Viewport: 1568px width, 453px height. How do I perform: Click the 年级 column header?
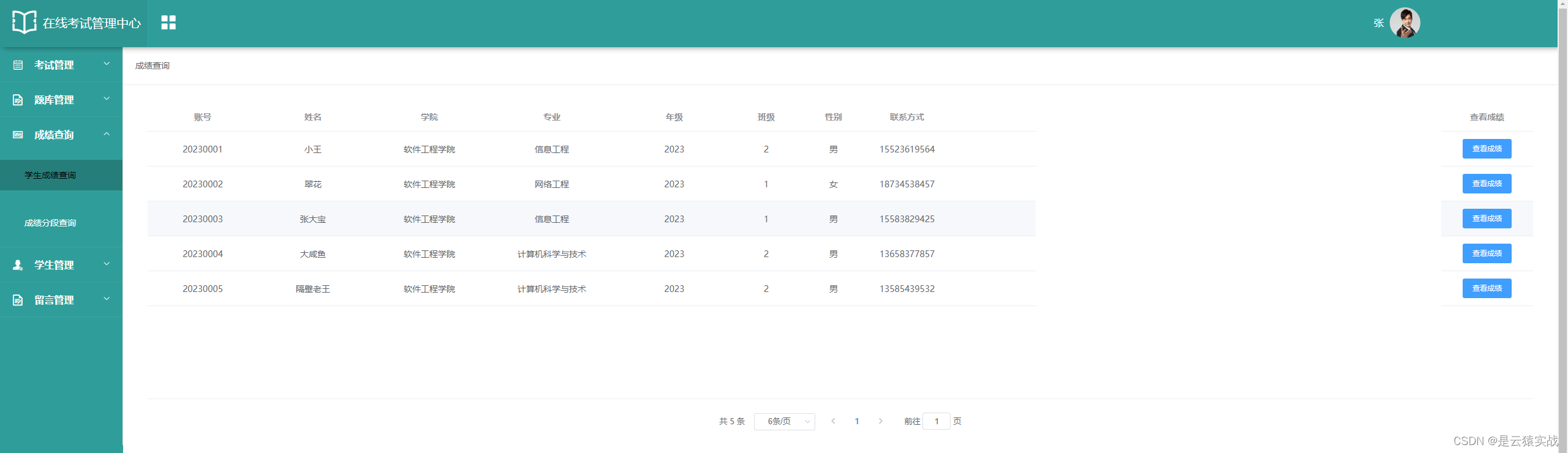point(674,117)
